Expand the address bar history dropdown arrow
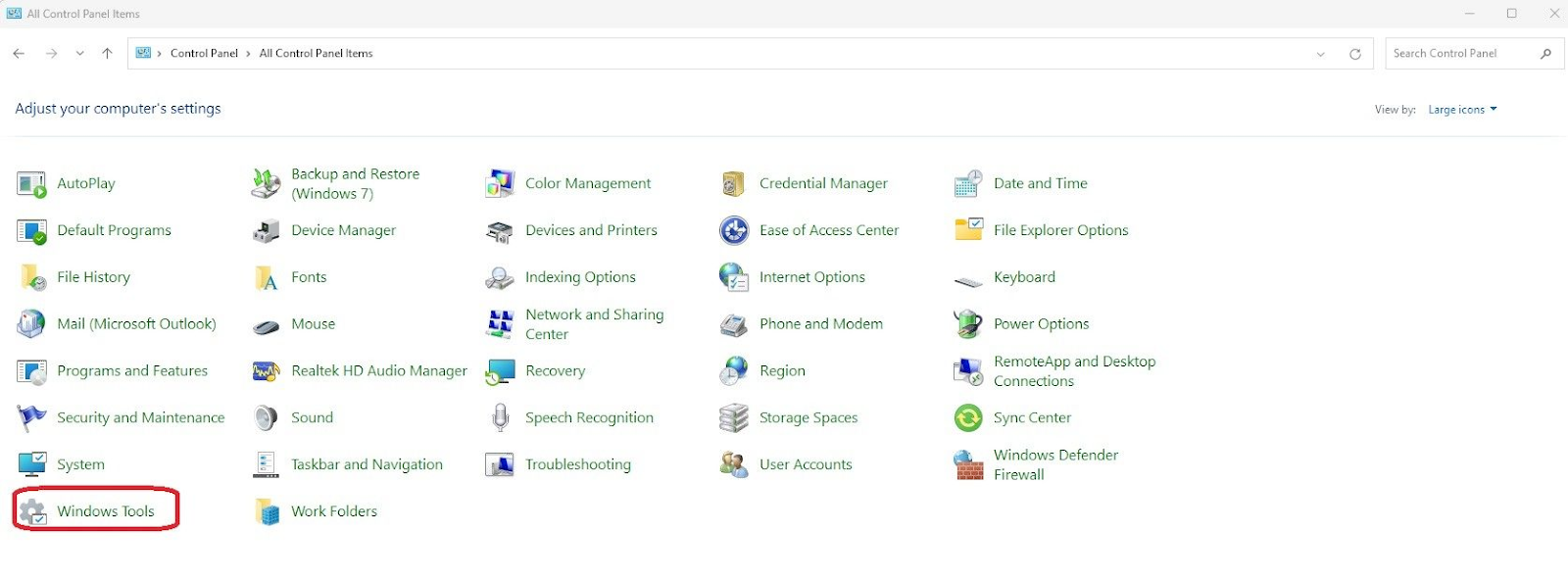This screenshot has width=1568, height=580. [1321, 54]
